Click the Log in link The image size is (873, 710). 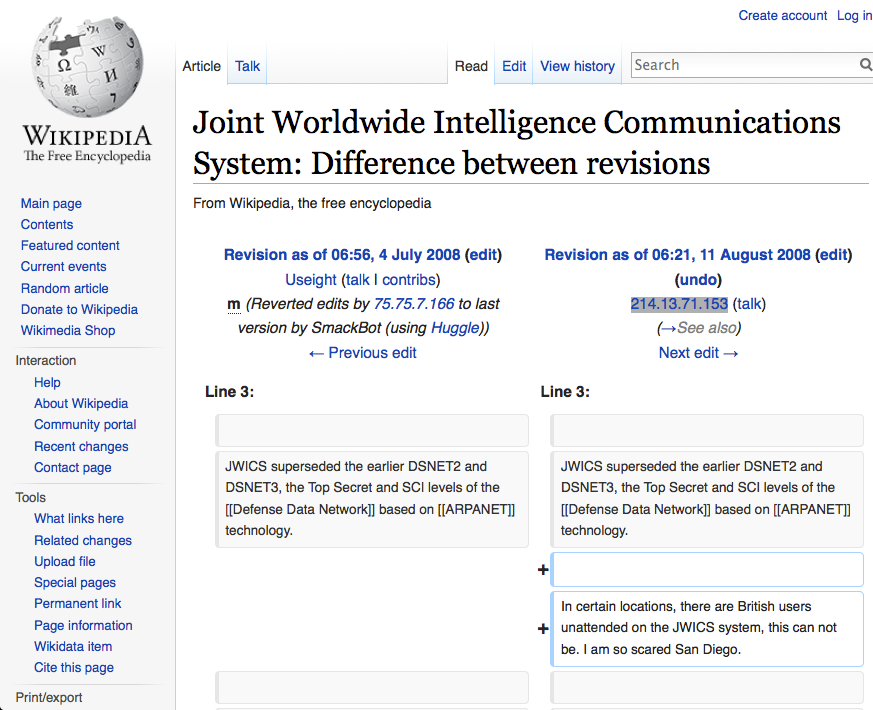coord(854,16)
